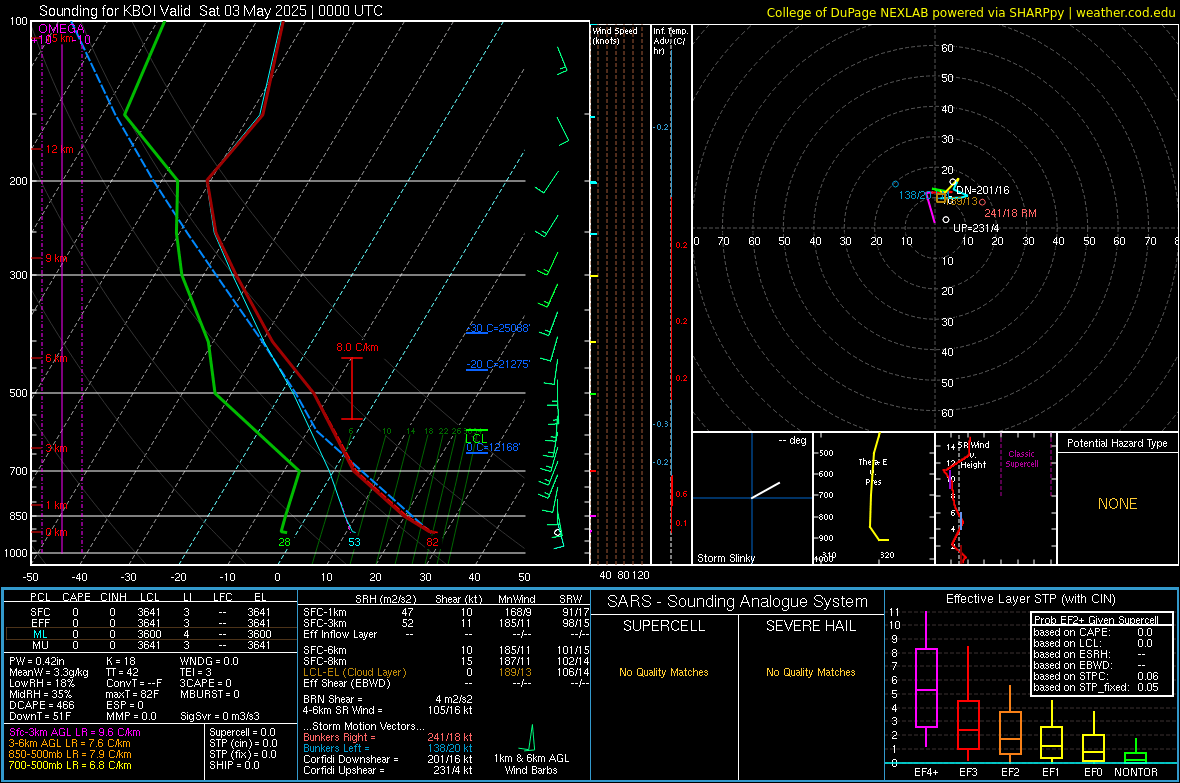Click the 'maxT = 82F' value
Screen dimensions: 1180x783
pos(132,694)
